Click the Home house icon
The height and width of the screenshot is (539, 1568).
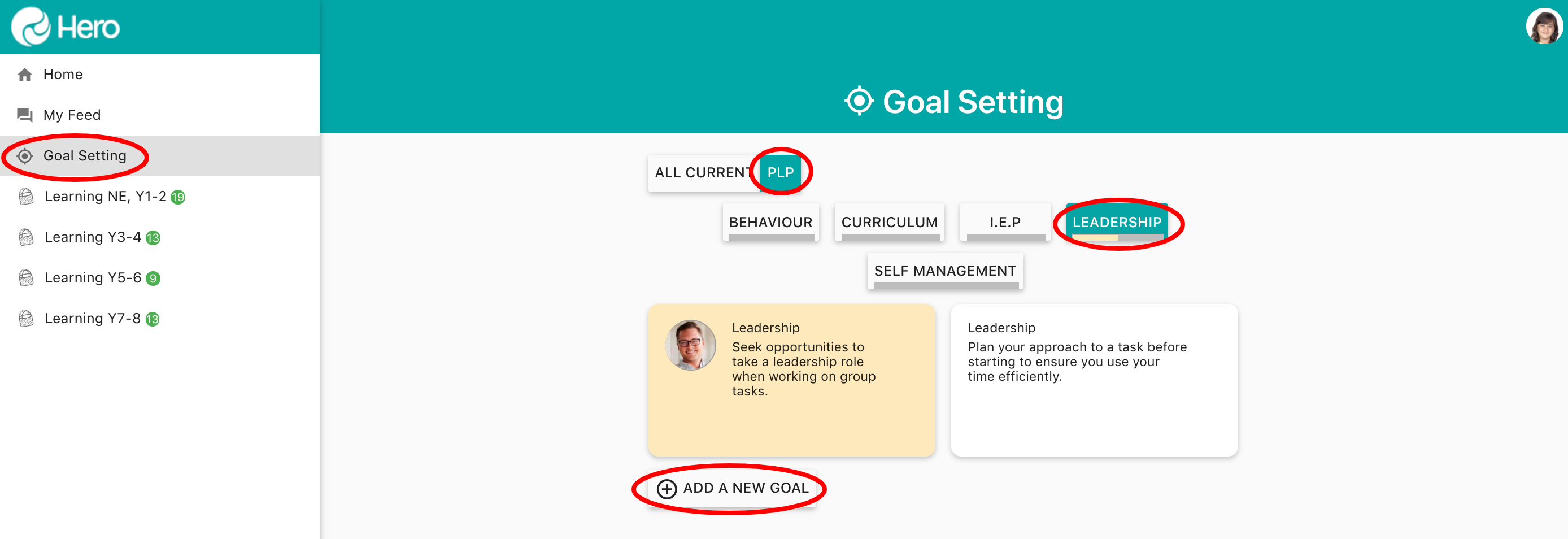pos(25,75)
